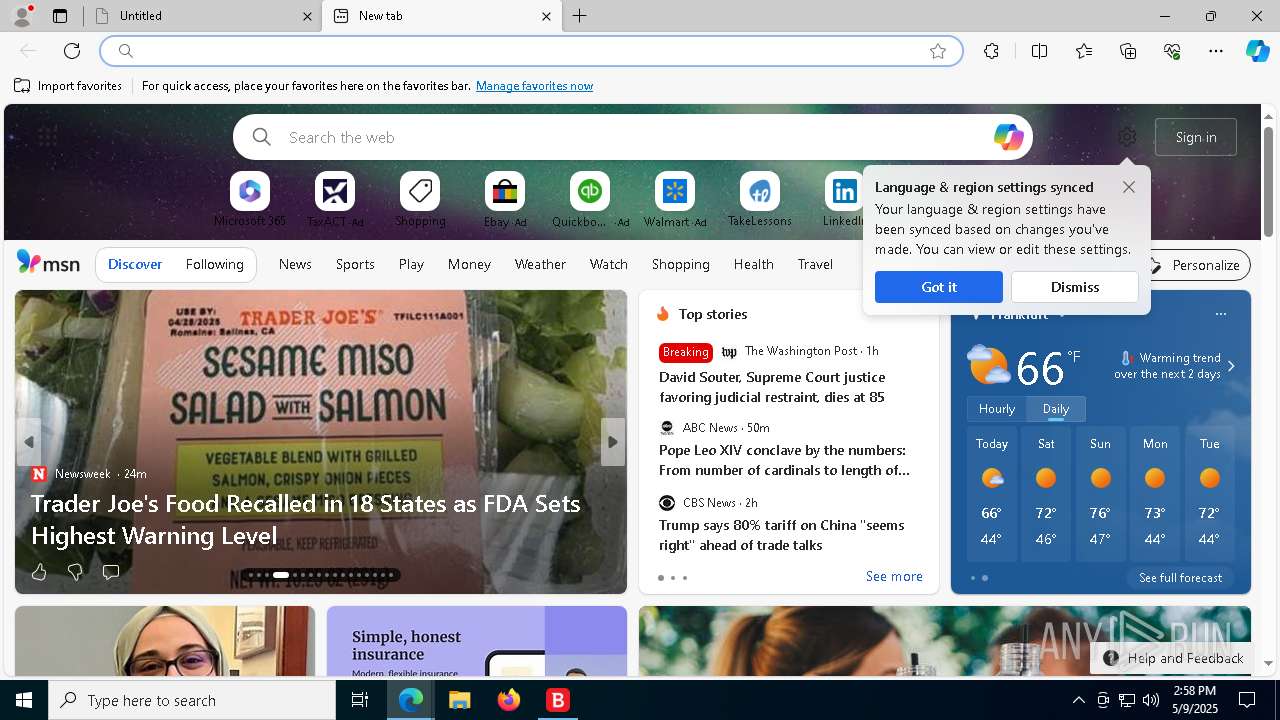Open Browser essentials heart icon

(x=1172, y=51)
